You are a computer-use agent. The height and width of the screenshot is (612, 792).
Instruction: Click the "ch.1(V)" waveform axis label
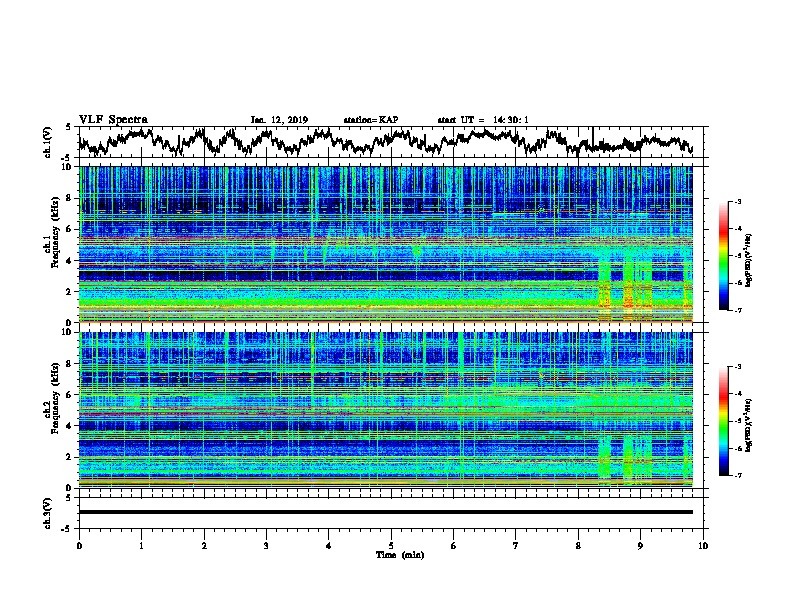click(x=48, y=142)
